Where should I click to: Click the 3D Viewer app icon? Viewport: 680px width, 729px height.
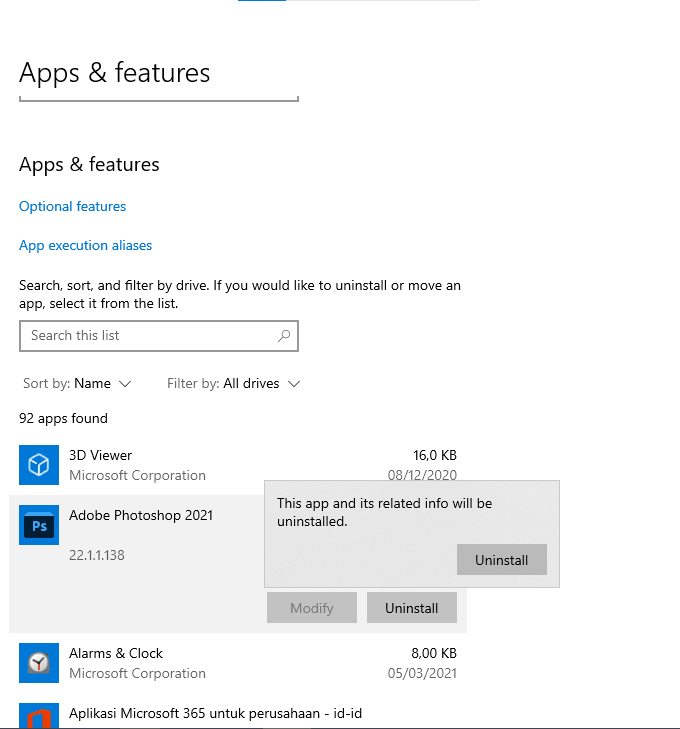tap(39, 464)
